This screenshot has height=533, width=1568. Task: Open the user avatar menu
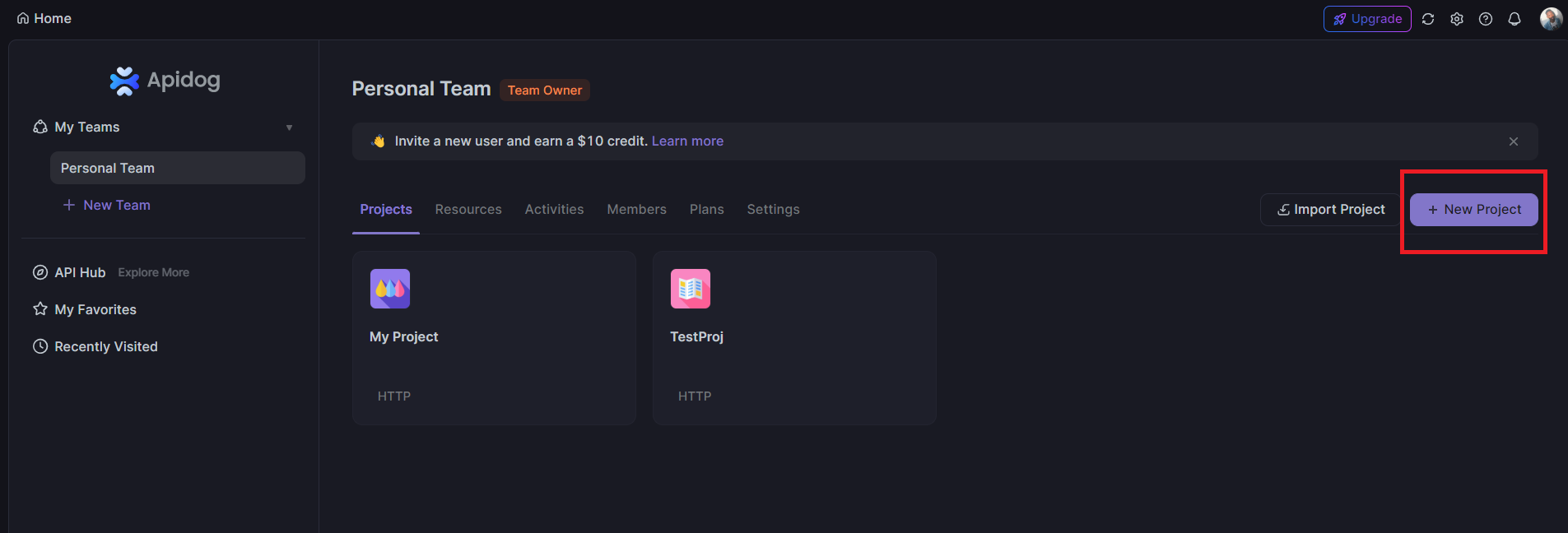(1551, 19)
